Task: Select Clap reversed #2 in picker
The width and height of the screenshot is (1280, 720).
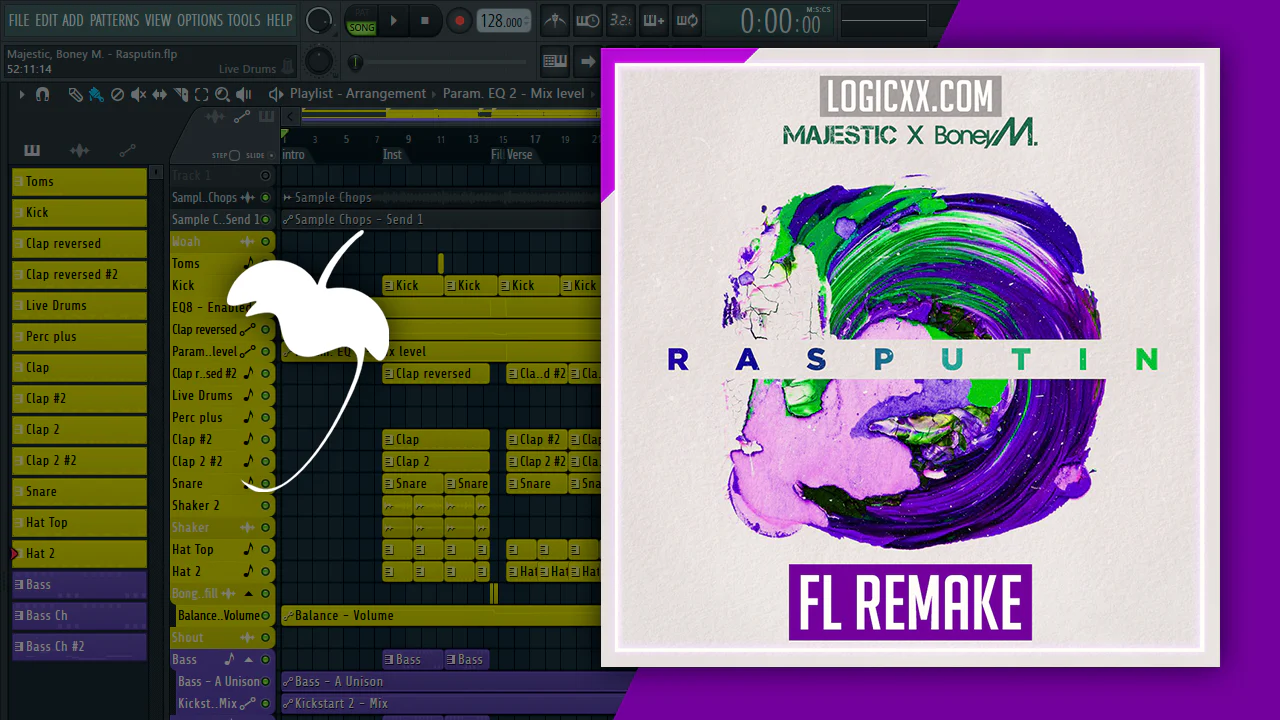Action: (79, 275)
